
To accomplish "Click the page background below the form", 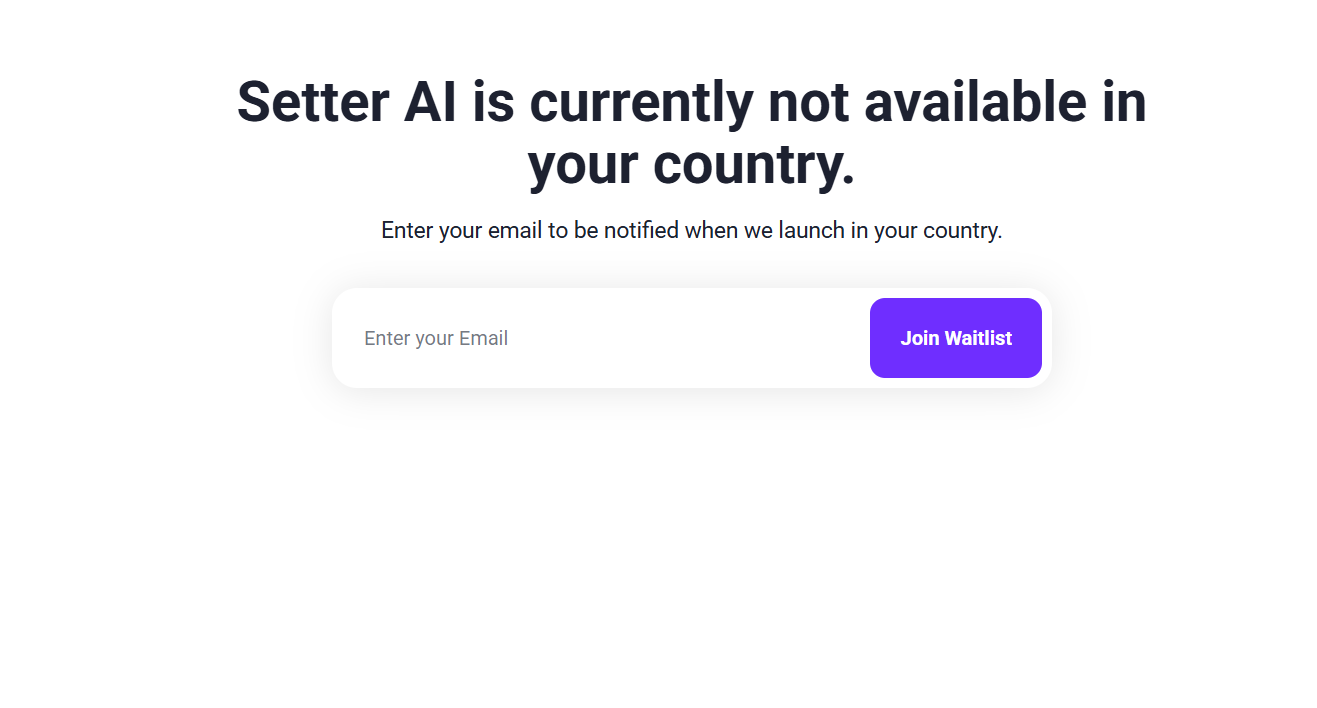I will [x=690, y=550].
